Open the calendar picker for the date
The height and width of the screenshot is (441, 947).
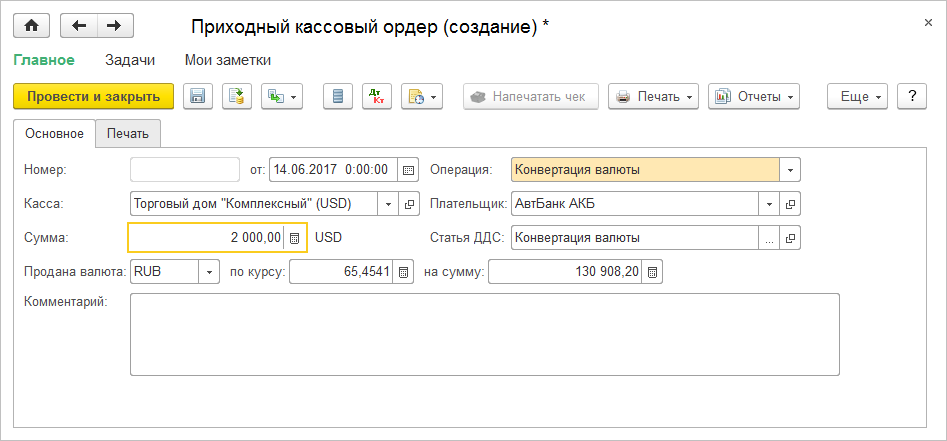[x=408, y=170]
